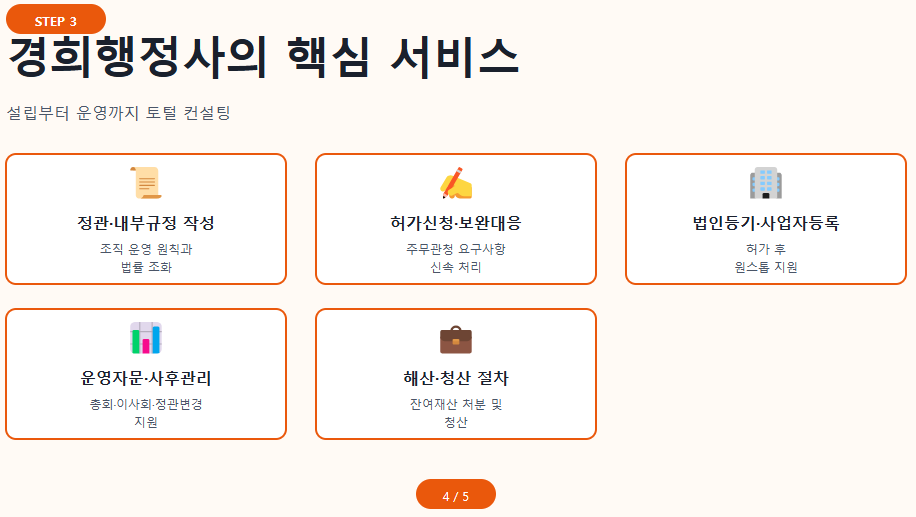Open the 운영자문·사후관리 card title
916x517 pixels.
pyautogui.click(x=146, y=378)
